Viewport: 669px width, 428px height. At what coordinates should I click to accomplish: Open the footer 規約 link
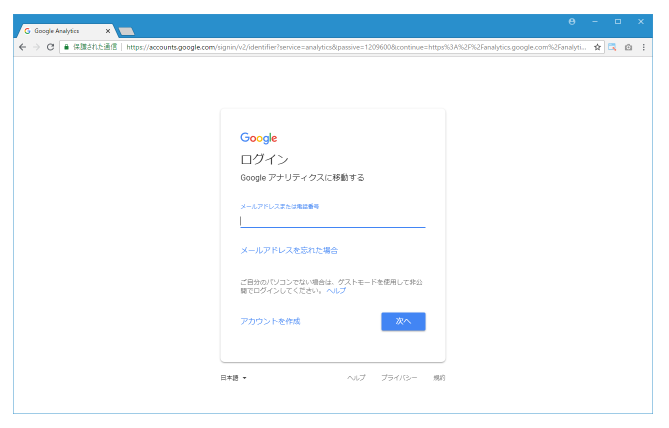[439, 378]
